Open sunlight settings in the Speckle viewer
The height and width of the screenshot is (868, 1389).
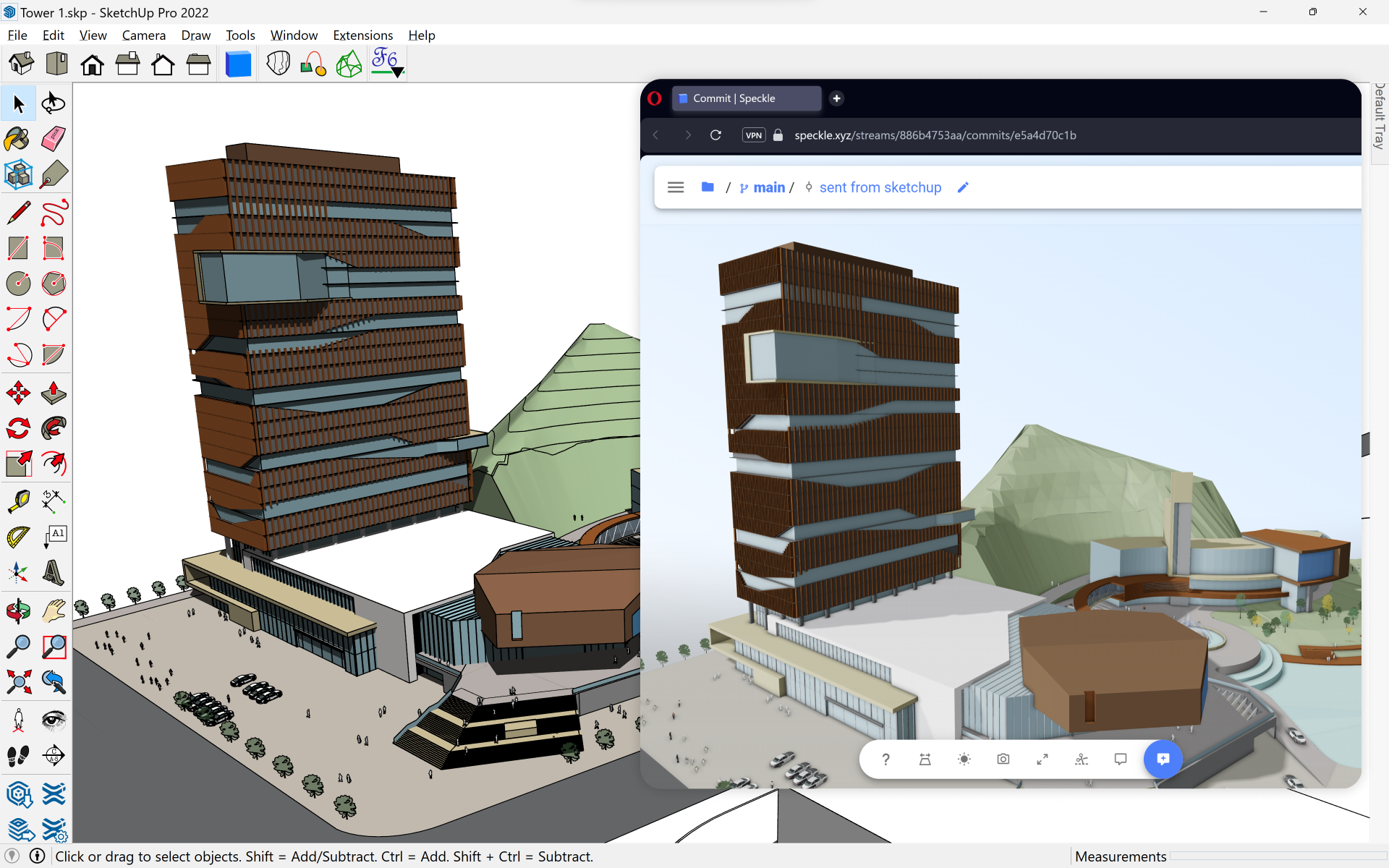[x=964, y=759]
